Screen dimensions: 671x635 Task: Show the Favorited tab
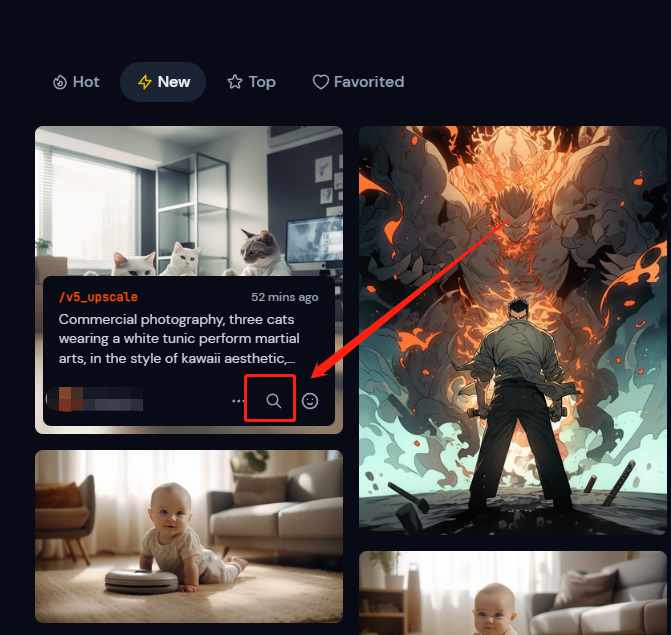point(358,82)
